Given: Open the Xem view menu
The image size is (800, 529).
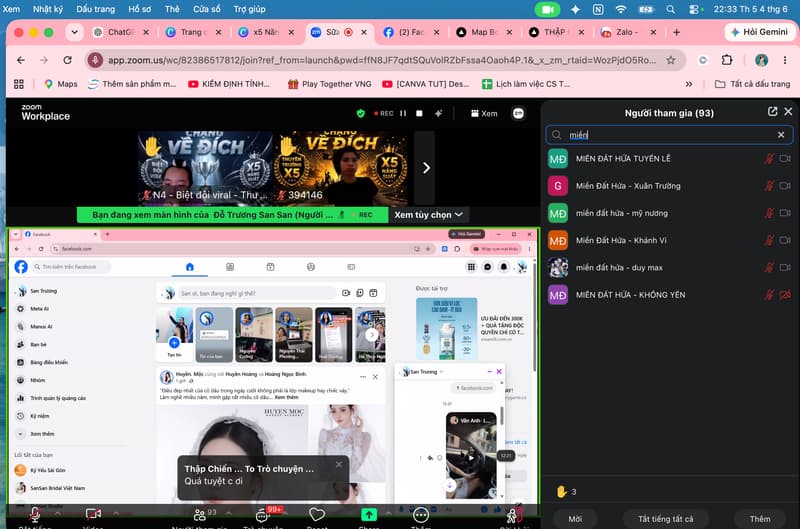Looking at the screenshot, I should coord(484,113).
